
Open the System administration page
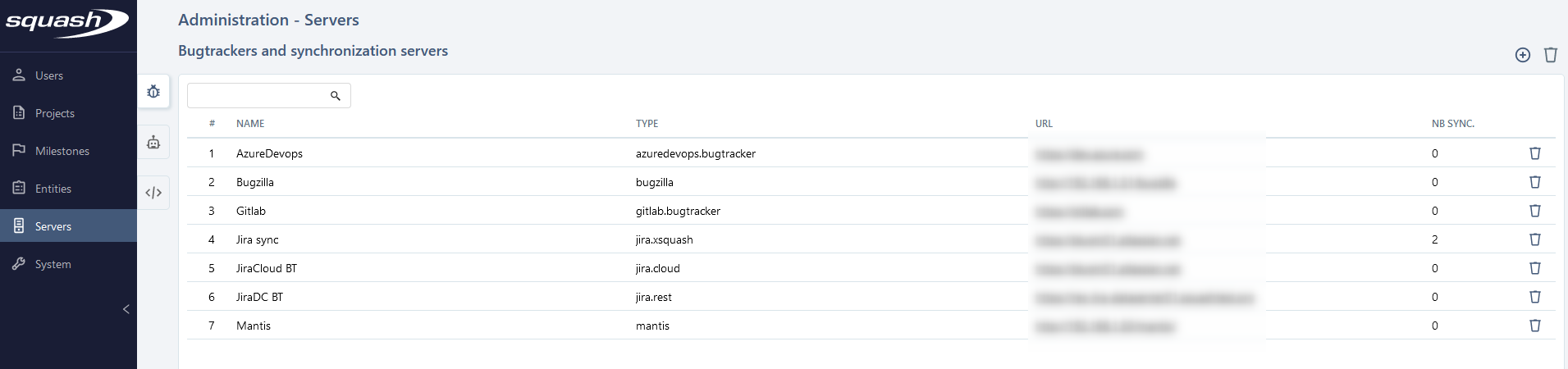(x=53, y=264)
